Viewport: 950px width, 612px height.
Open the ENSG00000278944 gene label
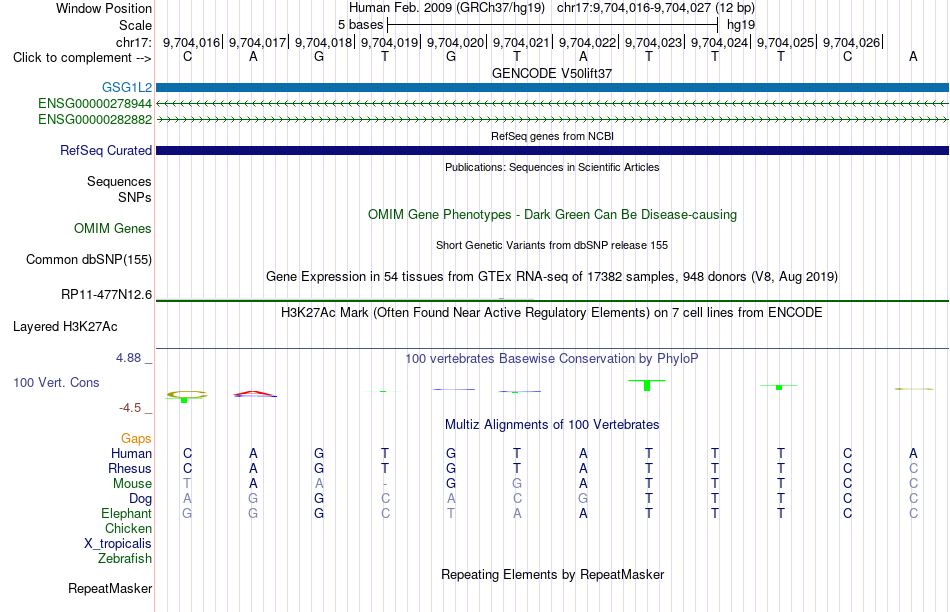[95, 104]
